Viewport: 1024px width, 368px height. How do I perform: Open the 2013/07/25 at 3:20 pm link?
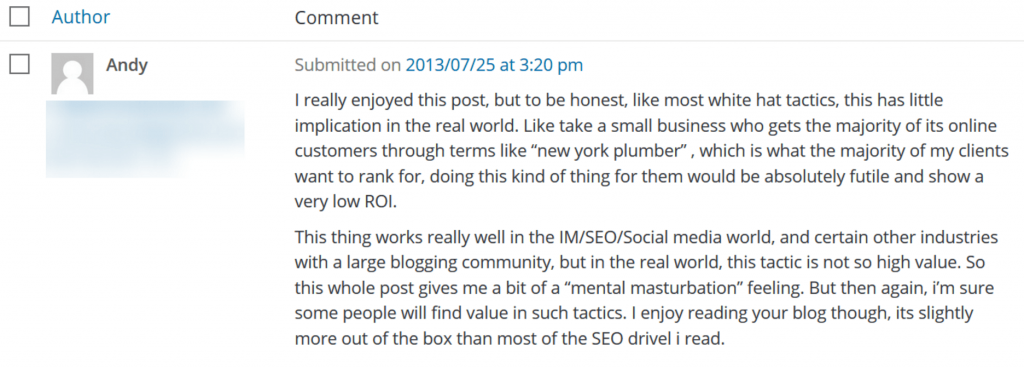click(494, 65)
